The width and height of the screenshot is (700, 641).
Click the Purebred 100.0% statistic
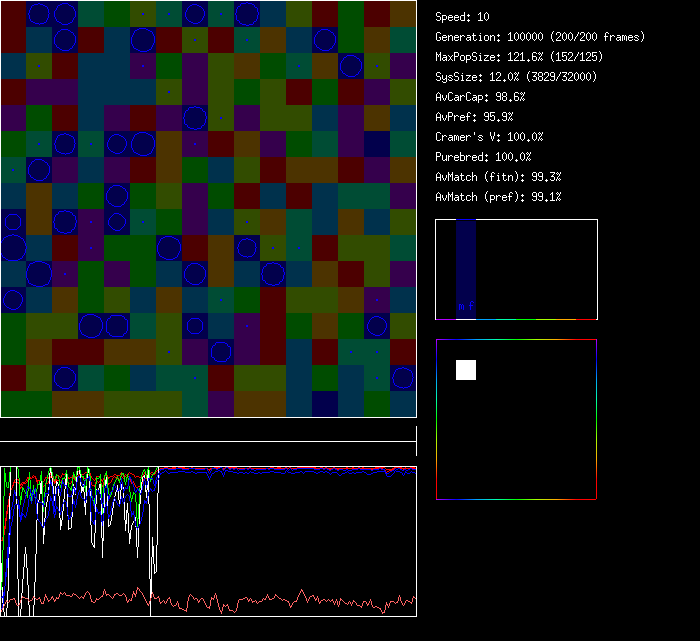coord(484,157)
